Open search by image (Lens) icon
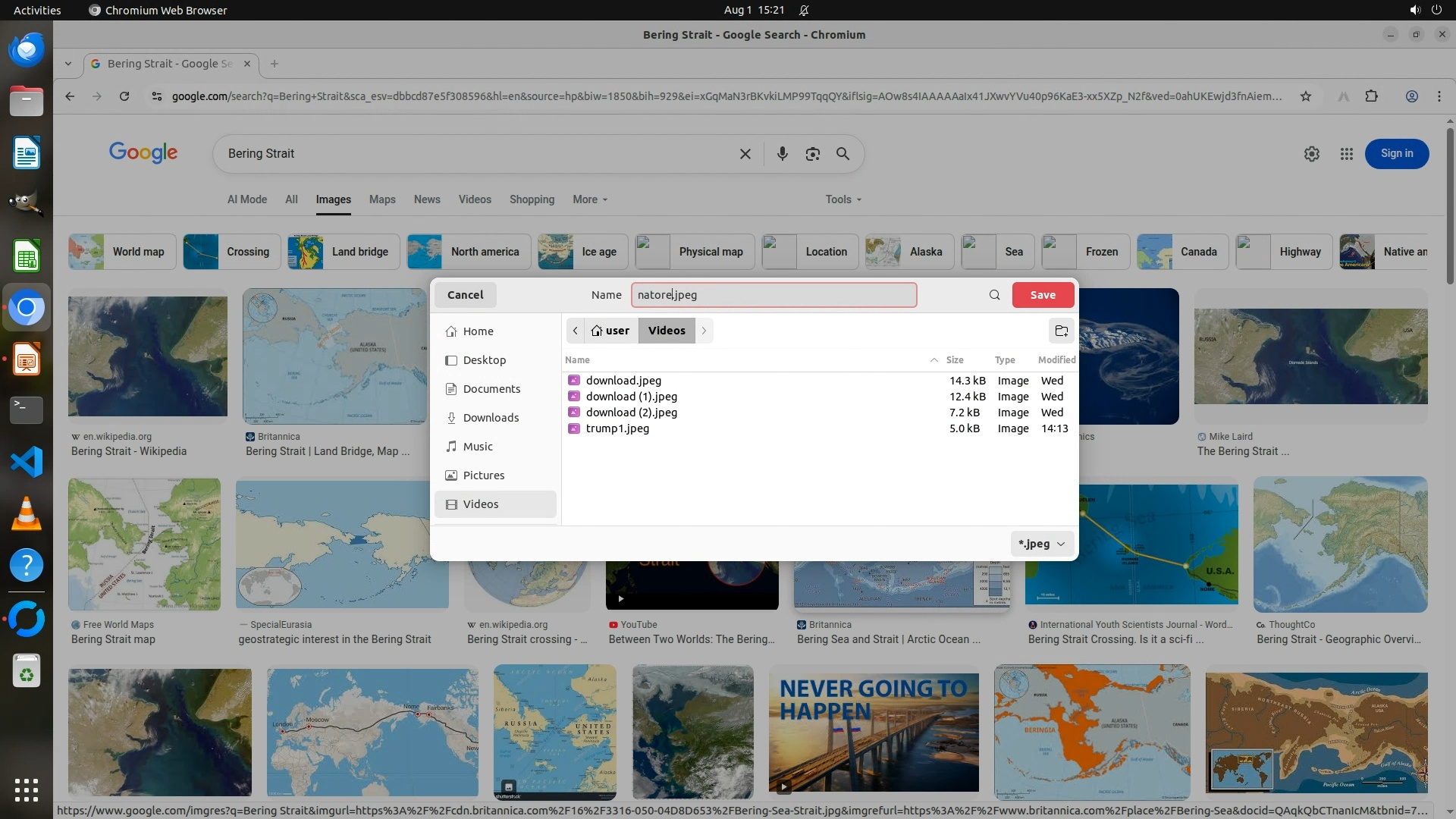This screenshot has width=1456, height=819. [x=812, y=154]
